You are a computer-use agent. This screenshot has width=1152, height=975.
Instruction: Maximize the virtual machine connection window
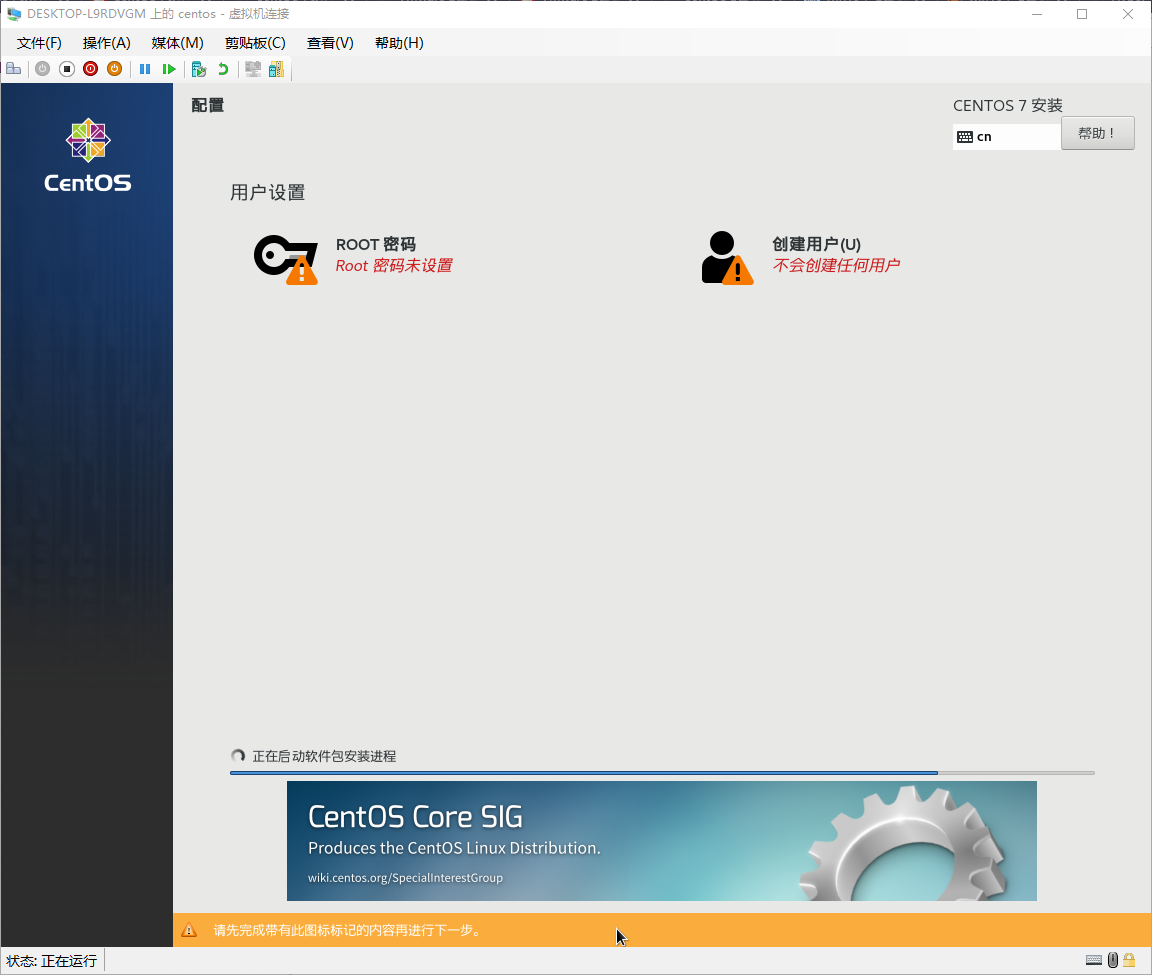[x=1081, y=14]
